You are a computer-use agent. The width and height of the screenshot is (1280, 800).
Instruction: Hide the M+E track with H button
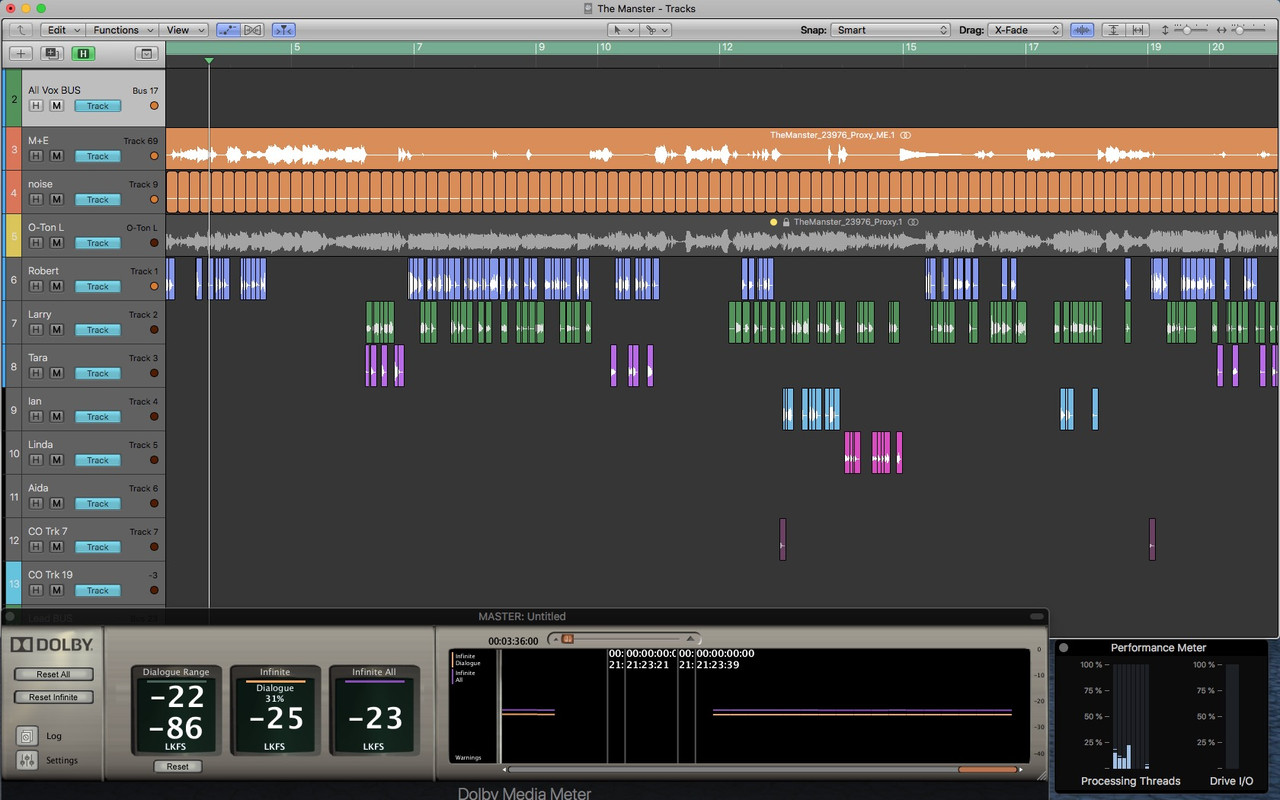36,156
